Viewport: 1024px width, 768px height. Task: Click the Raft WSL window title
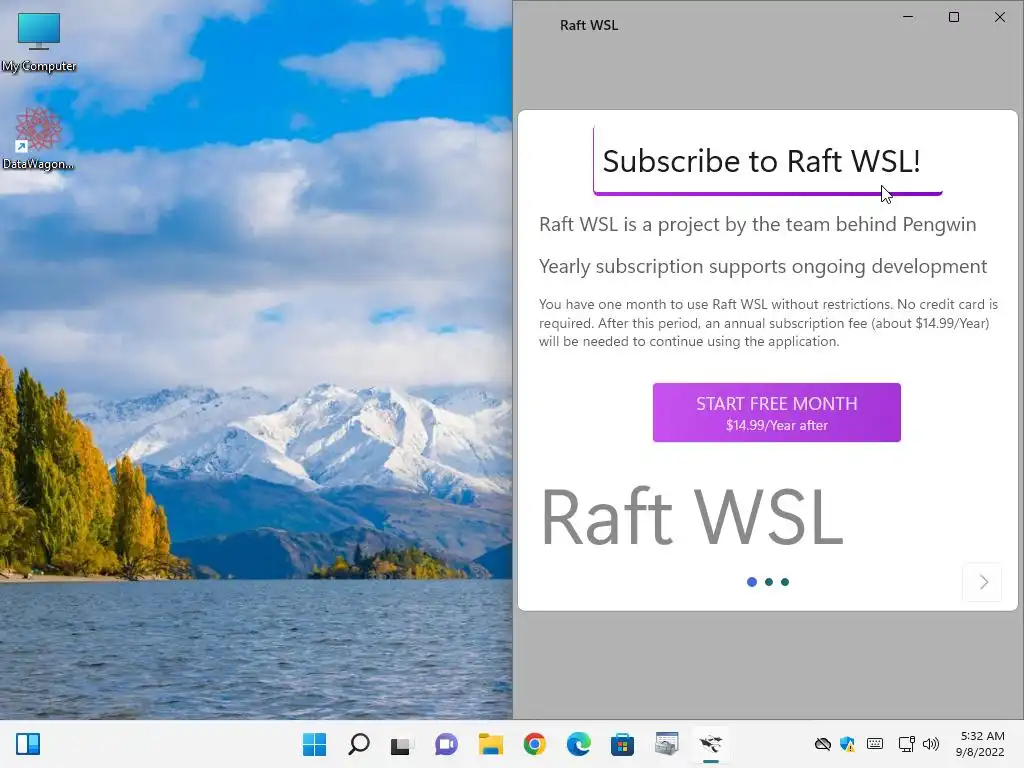pos(588,25)
